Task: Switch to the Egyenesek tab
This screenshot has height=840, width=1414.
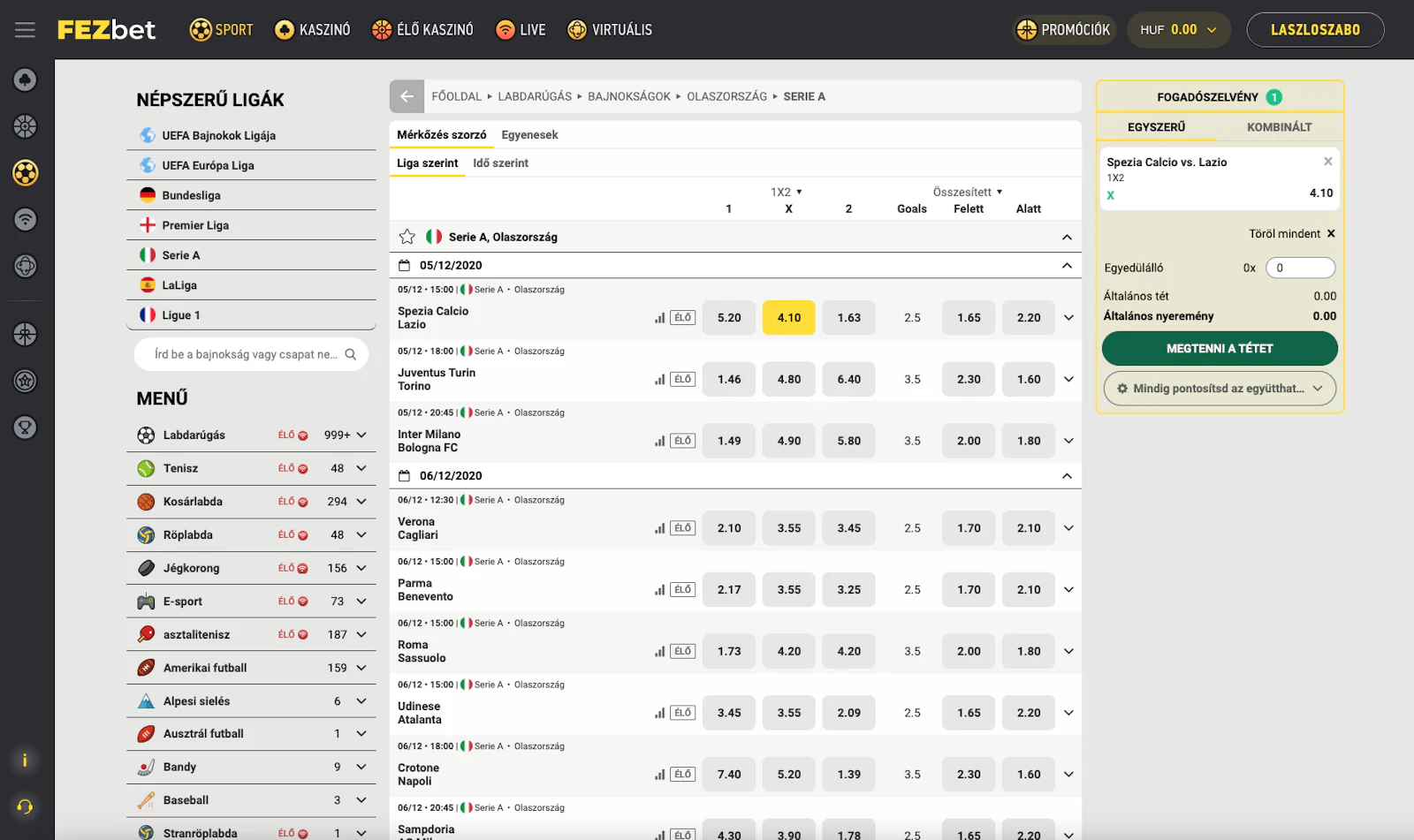Action: click(x=529, y=135)
